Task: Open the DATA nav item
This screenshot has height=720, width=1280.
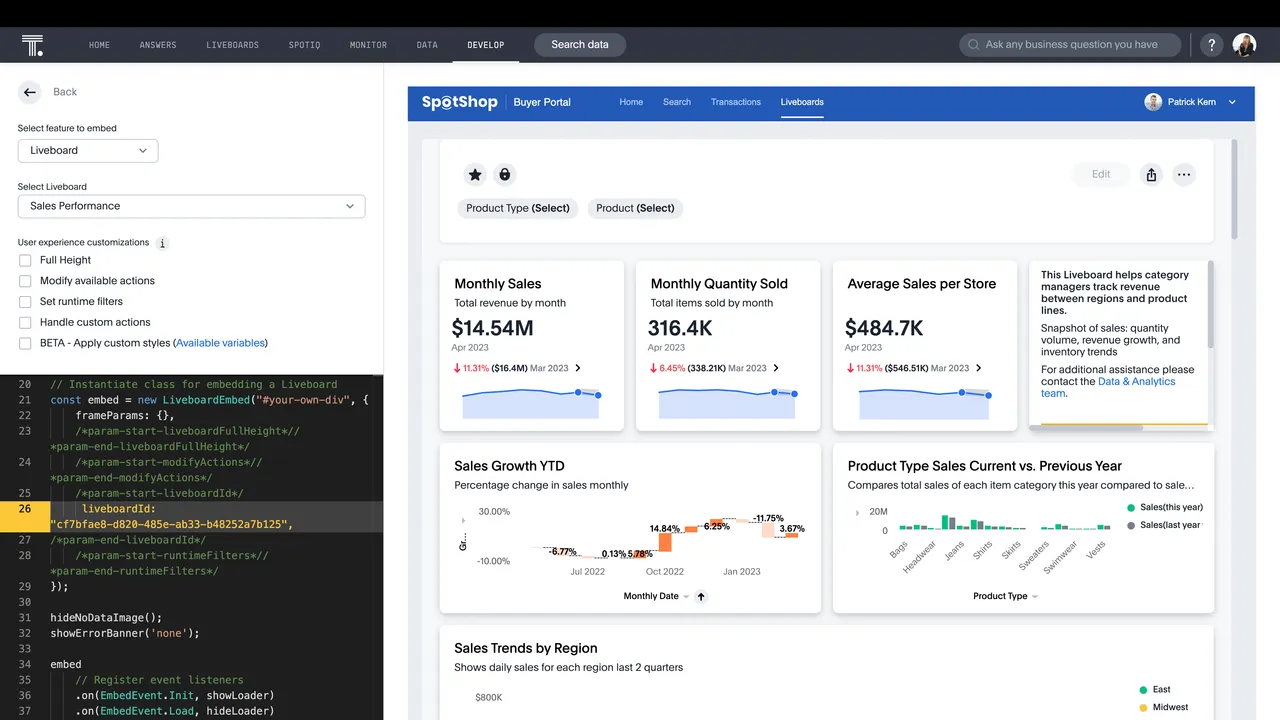Action: 427,45
